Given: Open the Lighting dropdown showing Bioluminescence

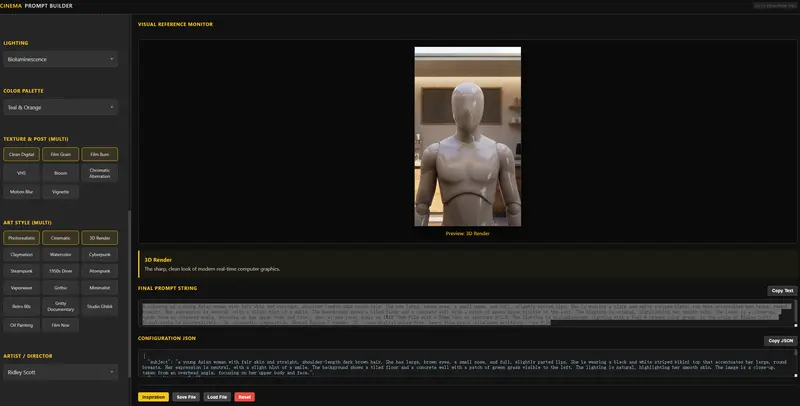Looking at the screenshot, I should click(x=61, y=59).
